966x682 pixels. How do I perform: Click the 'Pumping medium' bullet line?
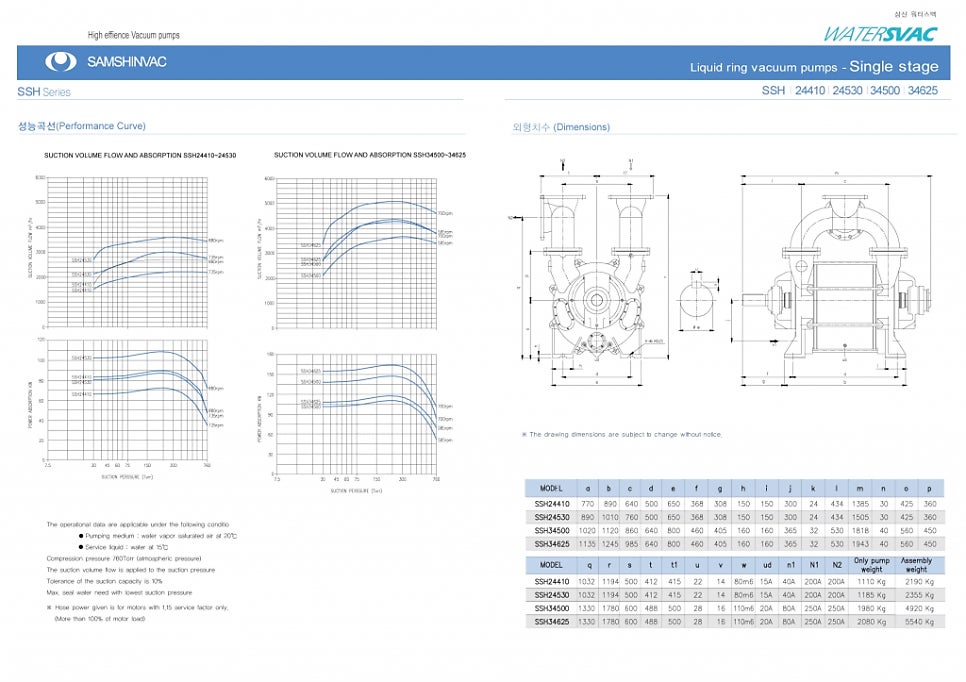point(158,536)
